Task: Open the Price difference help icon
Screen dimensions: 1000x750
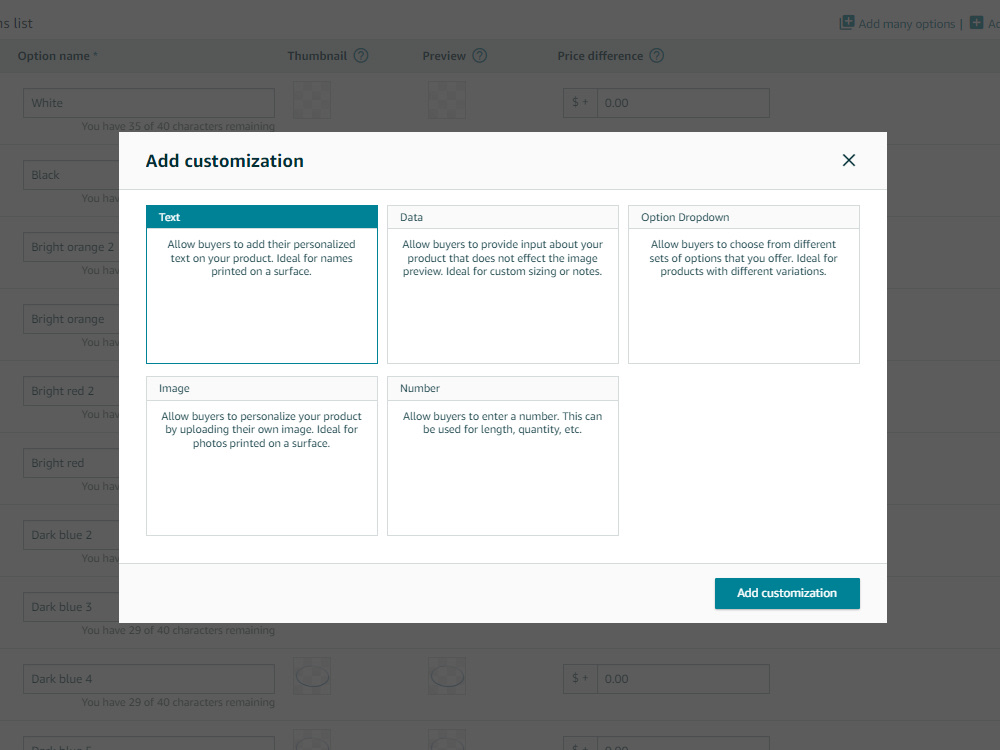Action: (x=656, y=55)
